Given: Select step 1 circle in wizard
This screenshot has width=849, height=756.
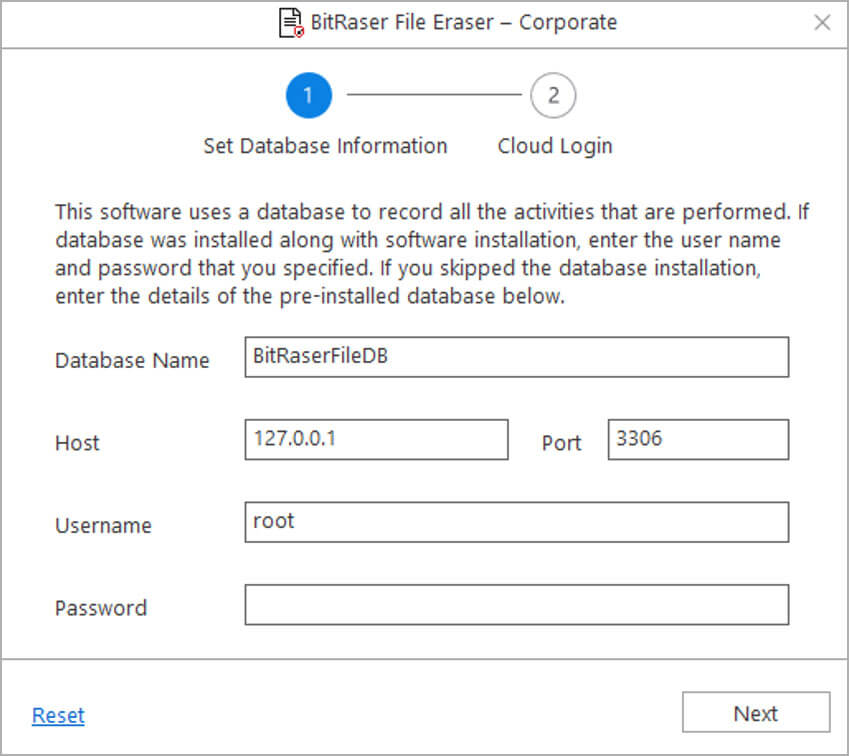Looking at the screenshot, I should pyautogui.click(x=309, y=95).
